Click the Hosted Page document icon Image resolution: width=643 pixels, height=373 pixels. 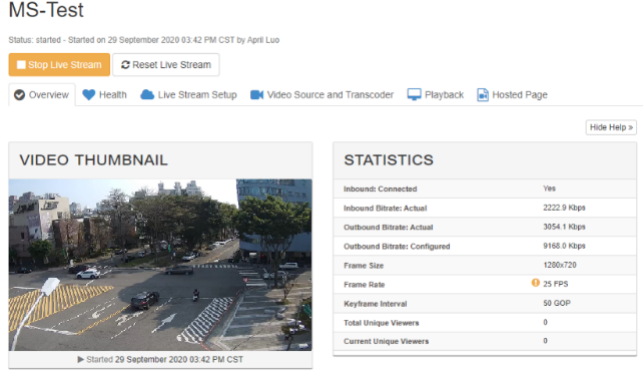tap(483, 95)
